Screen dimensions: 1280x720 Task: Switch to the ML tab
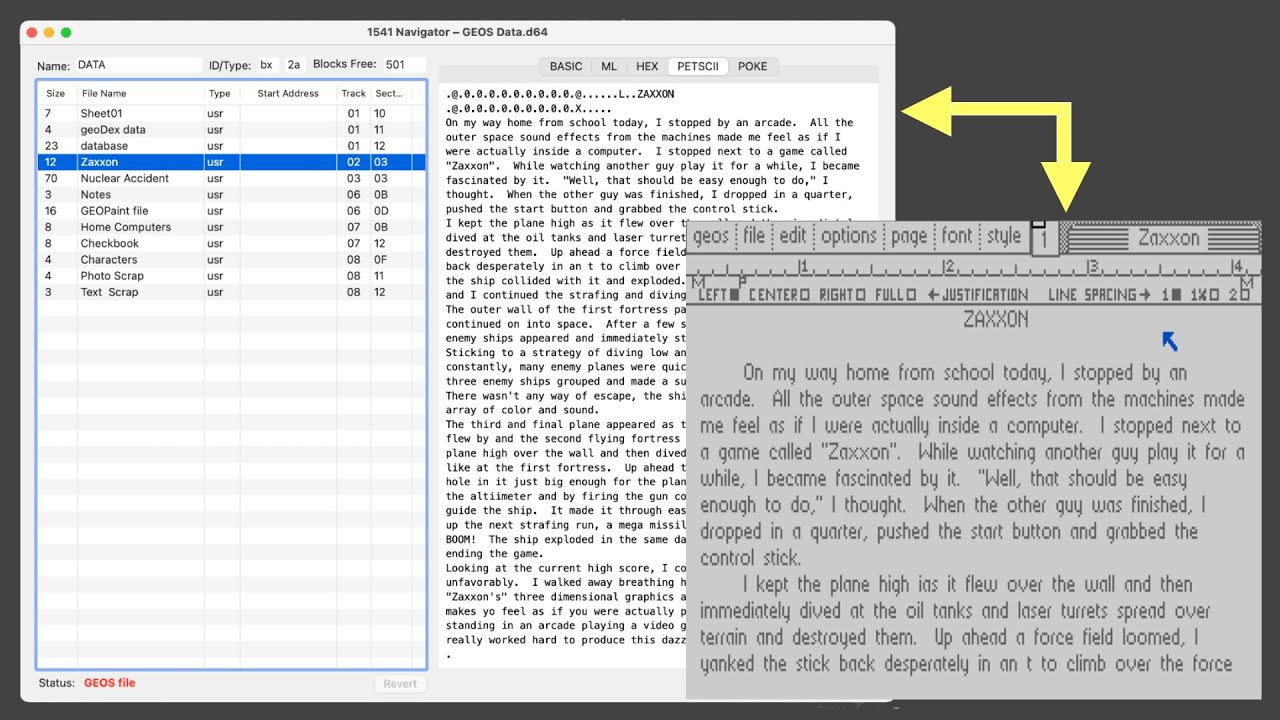(x=609, y=66)
